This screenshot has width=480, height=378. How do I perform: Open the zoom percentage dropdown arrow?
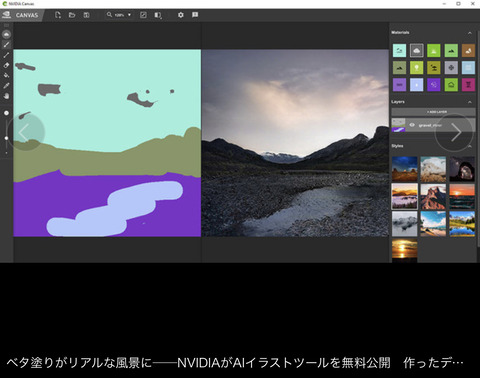pyautogui.click(x=129, y=15)
